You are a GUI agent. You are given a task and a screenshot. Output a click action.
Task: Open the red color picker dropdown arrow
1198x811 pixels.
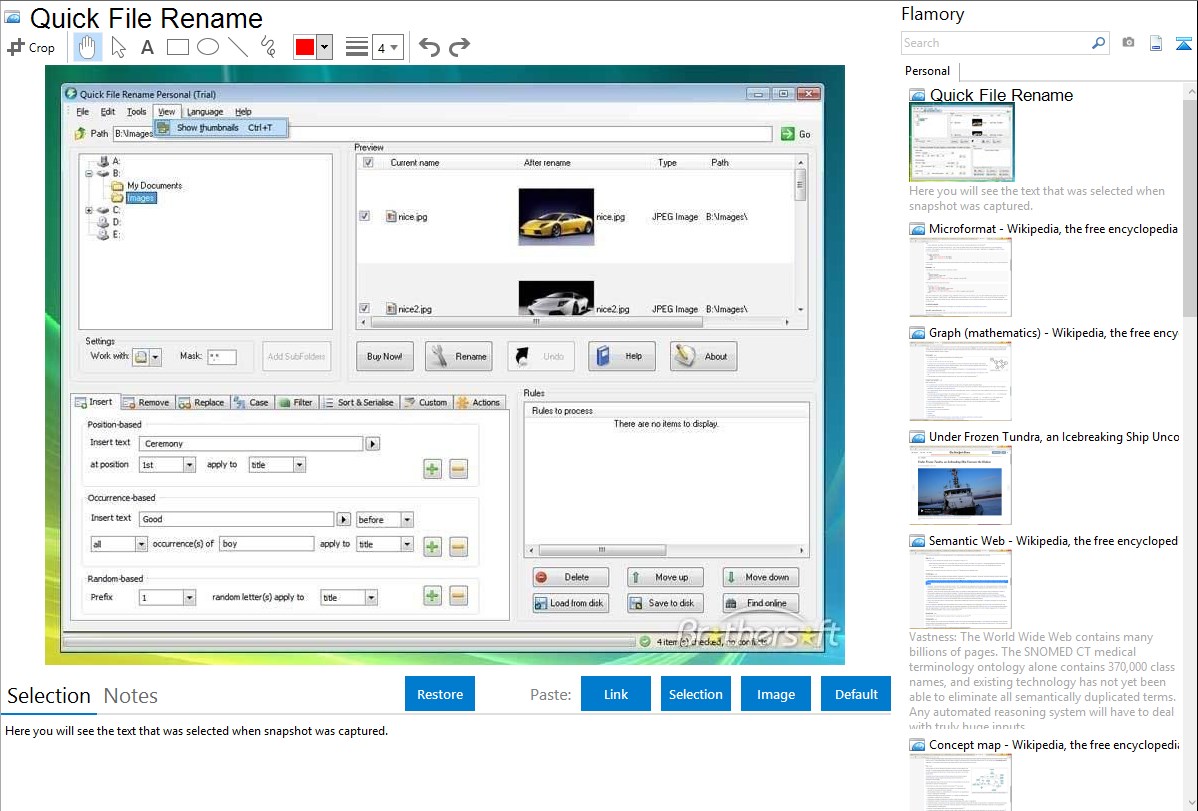325,47
